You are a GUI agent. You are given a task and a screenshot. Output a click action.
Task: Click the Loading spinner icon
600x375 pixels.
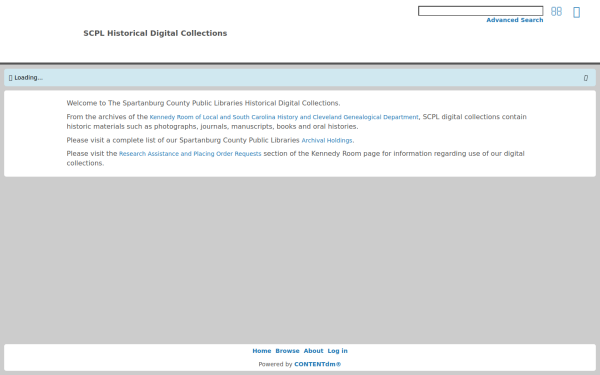coord(10,78)
